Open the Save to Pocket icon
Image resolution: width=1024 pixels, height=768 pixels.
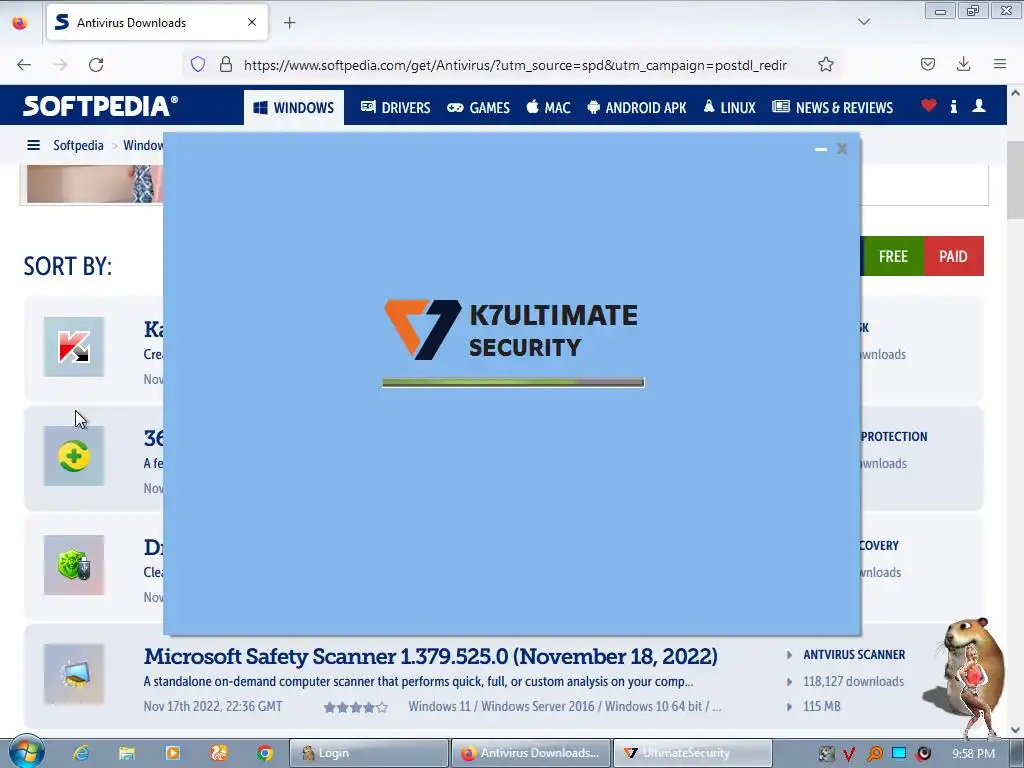click(x=927, y=64)
